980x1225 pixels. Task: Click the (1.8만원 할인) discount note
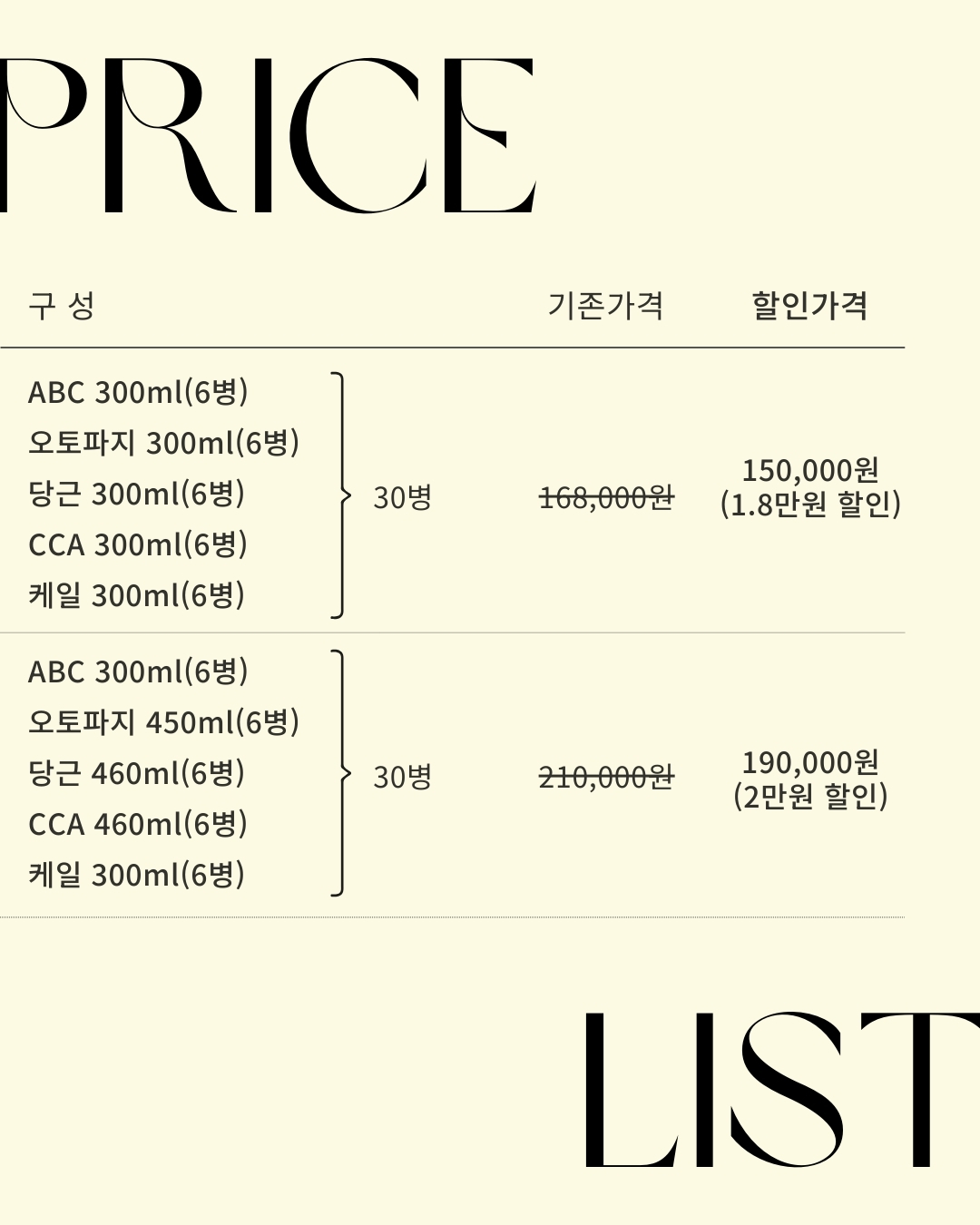click(810, 505)
